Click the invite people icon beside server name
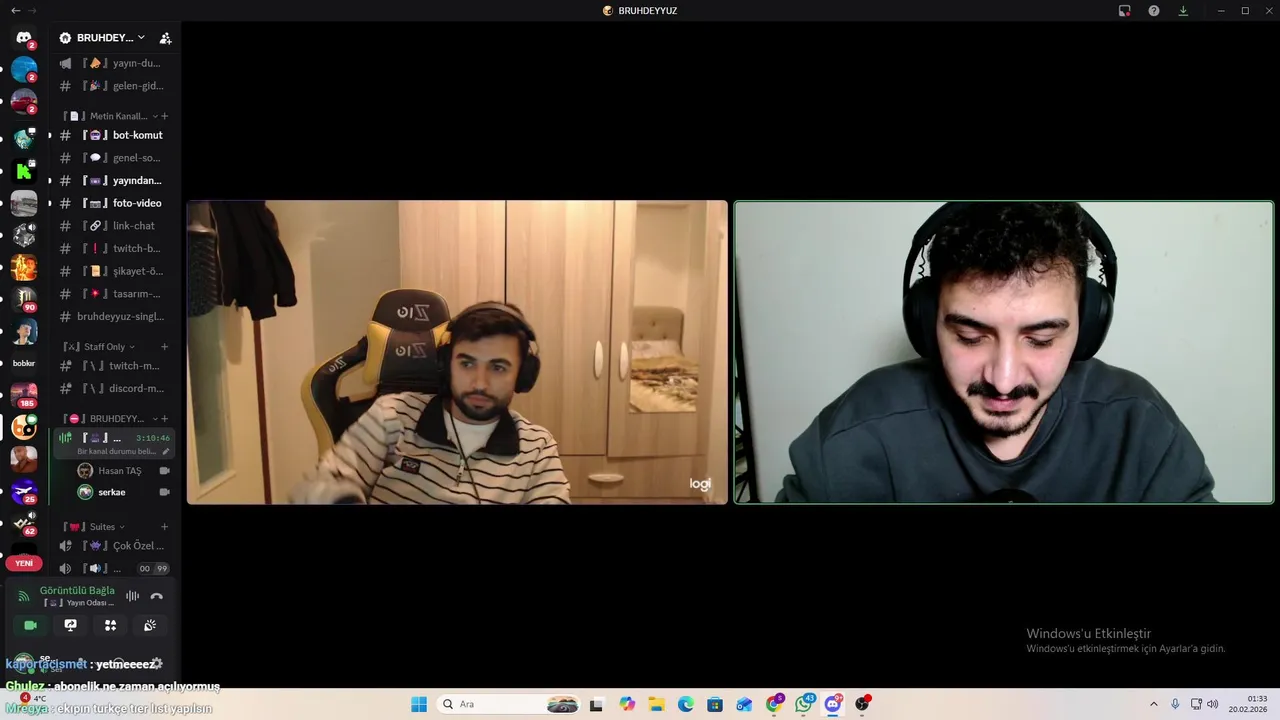 point(165,38)
